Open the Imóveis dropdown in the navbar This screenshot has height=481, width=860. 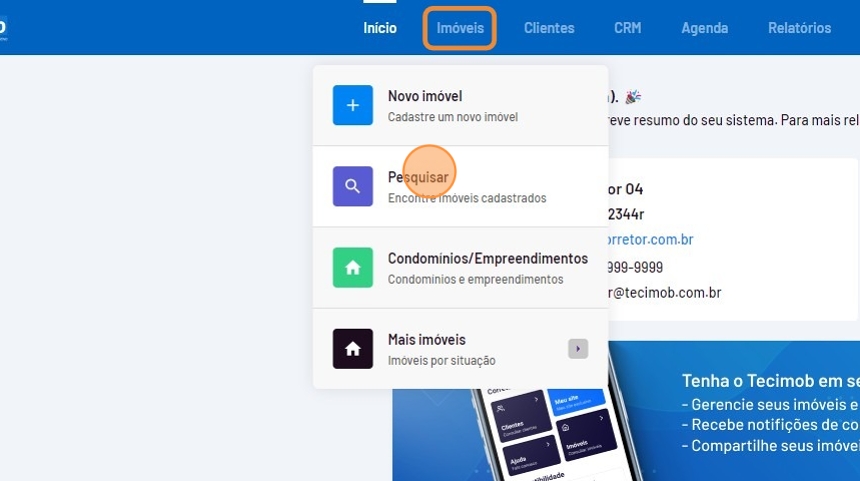point(460,28)
